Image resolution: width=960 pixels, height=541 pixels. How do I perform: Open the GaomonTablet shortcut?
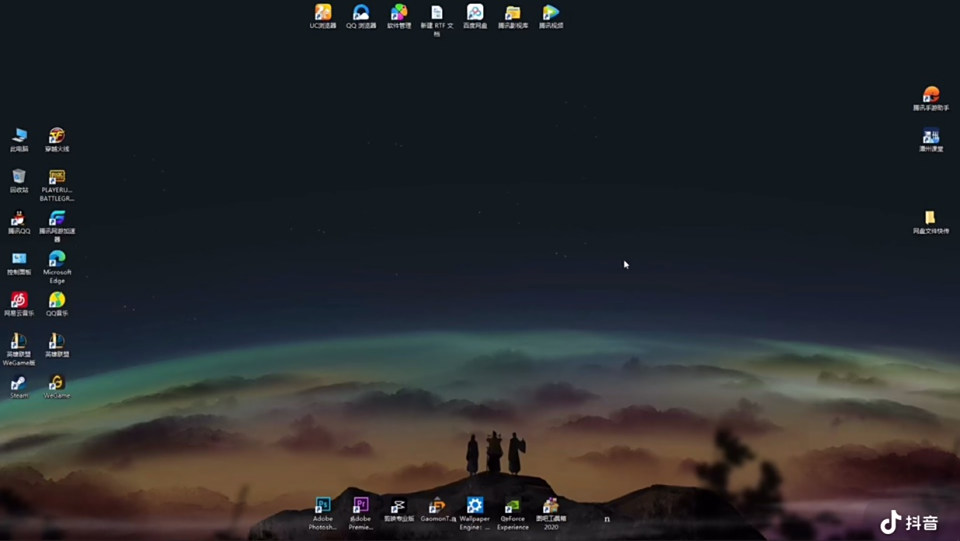[x=437, y=509]
